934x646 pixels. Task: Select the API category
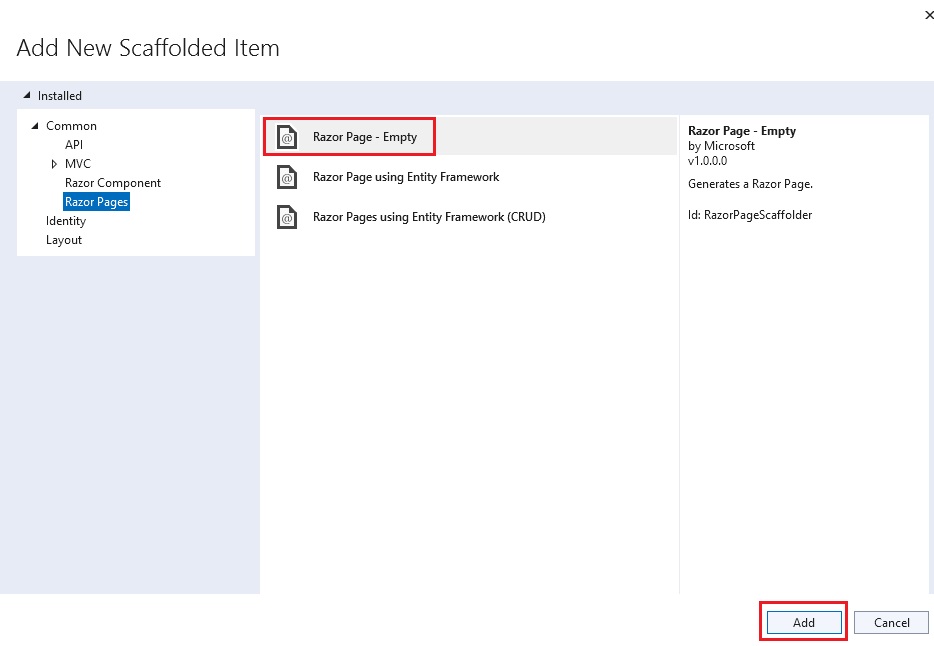[74, 145]
